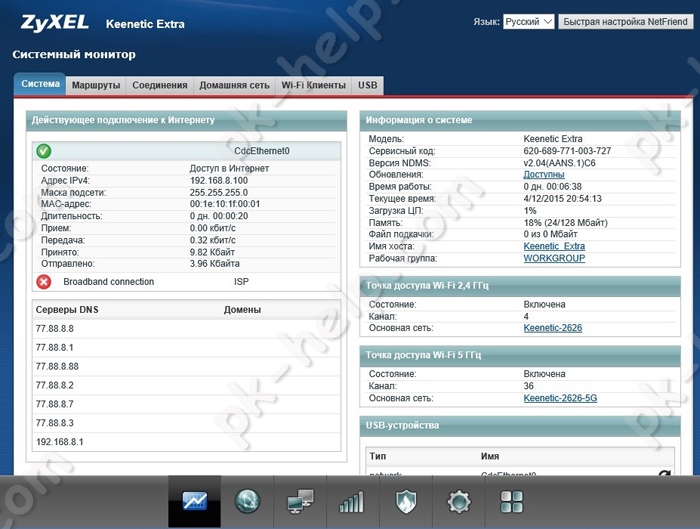Viewport: 700px width, 529px height.
Task: Switch to the USB tab
Action: (367, 85)
